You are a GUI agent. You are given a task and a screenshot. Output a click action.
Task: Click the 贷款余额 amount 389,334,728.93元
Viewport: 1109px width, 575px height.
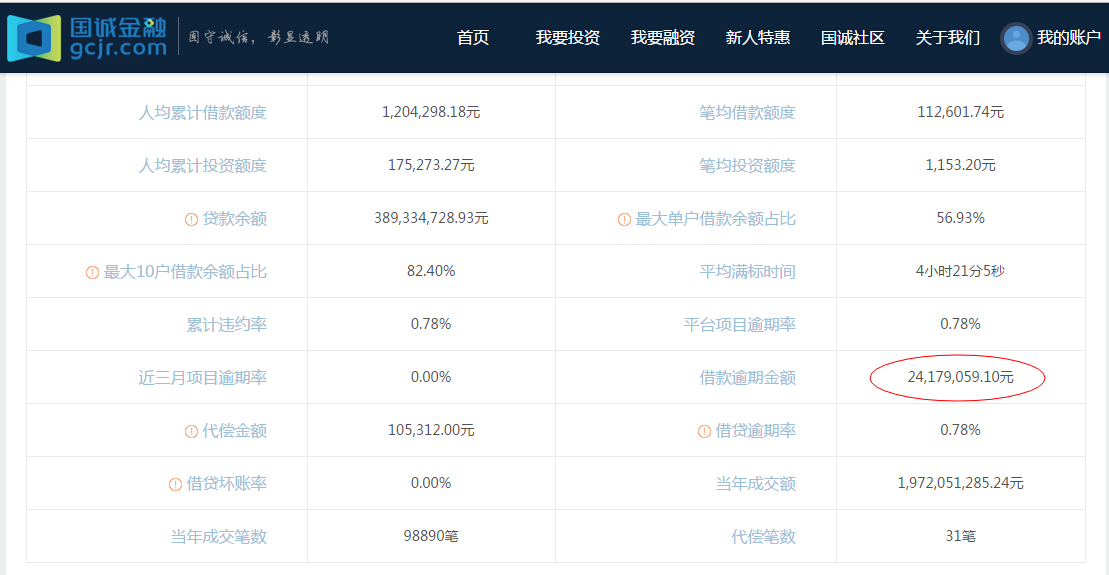coord(431,218)
